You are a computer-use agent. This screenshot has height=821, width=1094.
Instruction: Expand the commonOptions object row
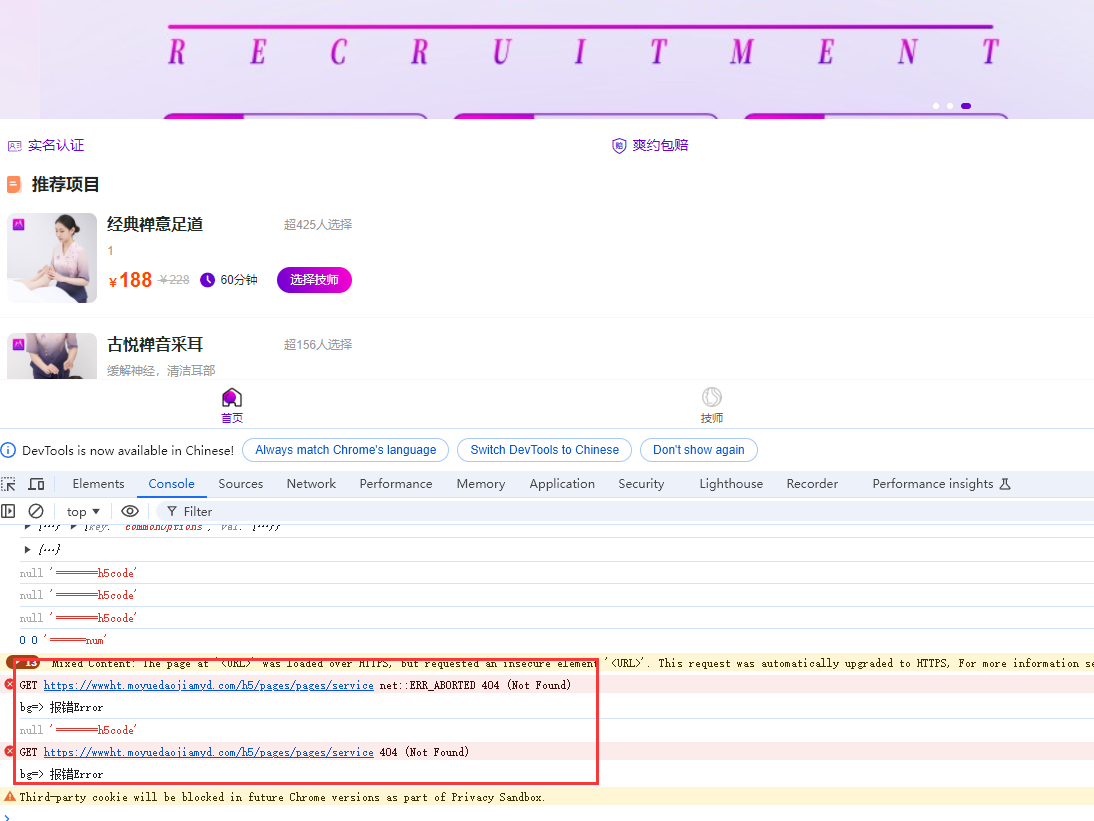[x=73, y=527]
